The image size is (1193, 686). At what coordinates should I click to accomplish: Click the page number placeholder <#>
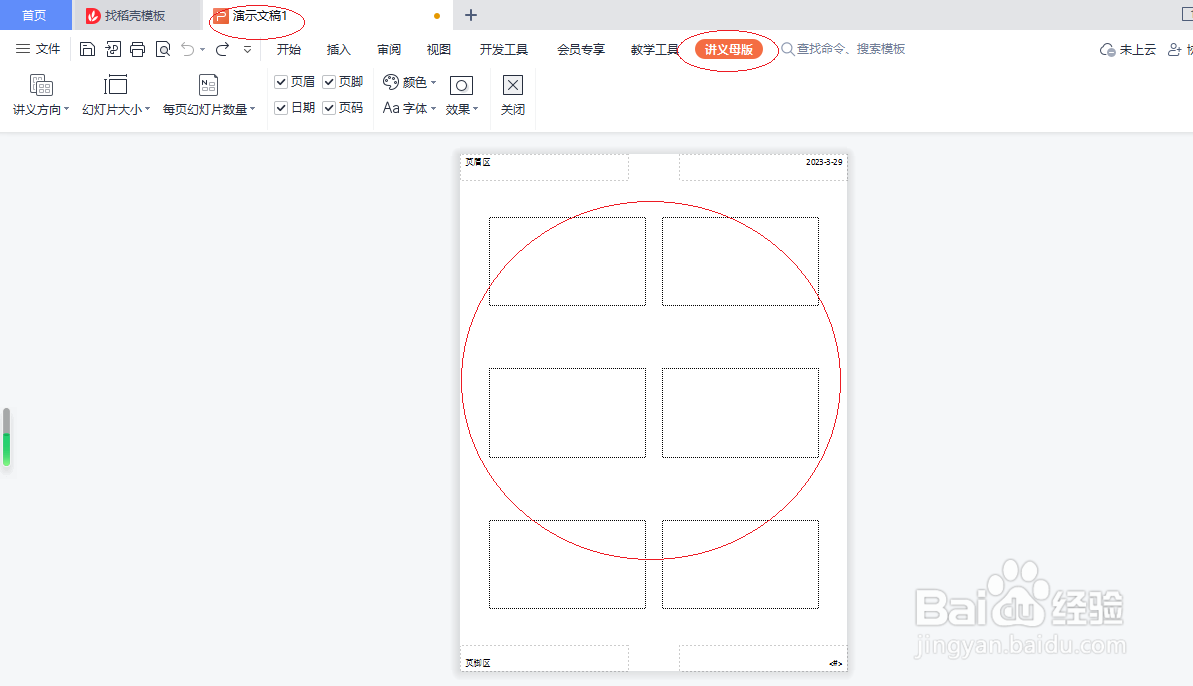[763, 659]
